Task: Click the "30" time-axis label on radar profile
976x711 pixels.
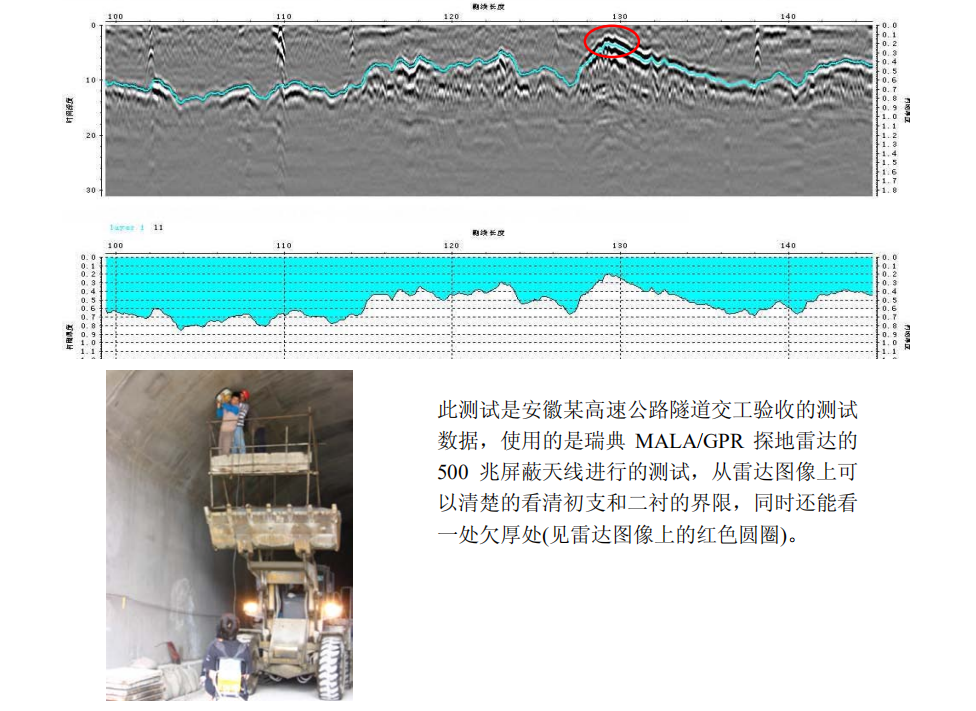Action: pos(91,190)
